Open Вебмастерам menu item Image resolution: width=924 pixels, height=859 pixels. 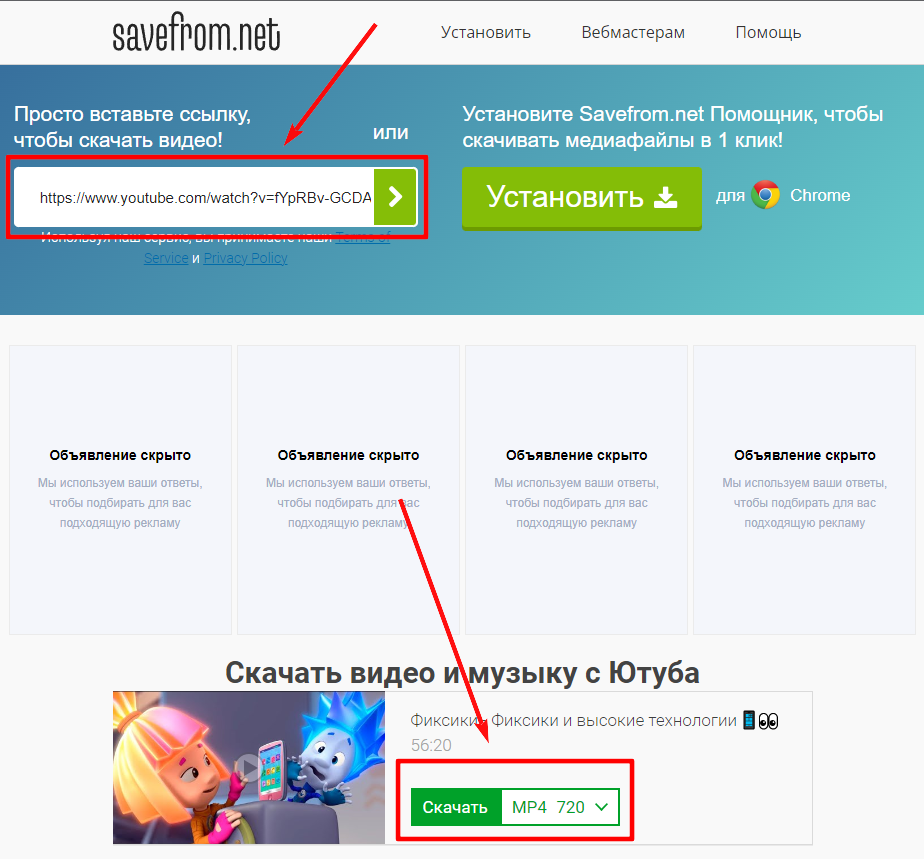633,32
